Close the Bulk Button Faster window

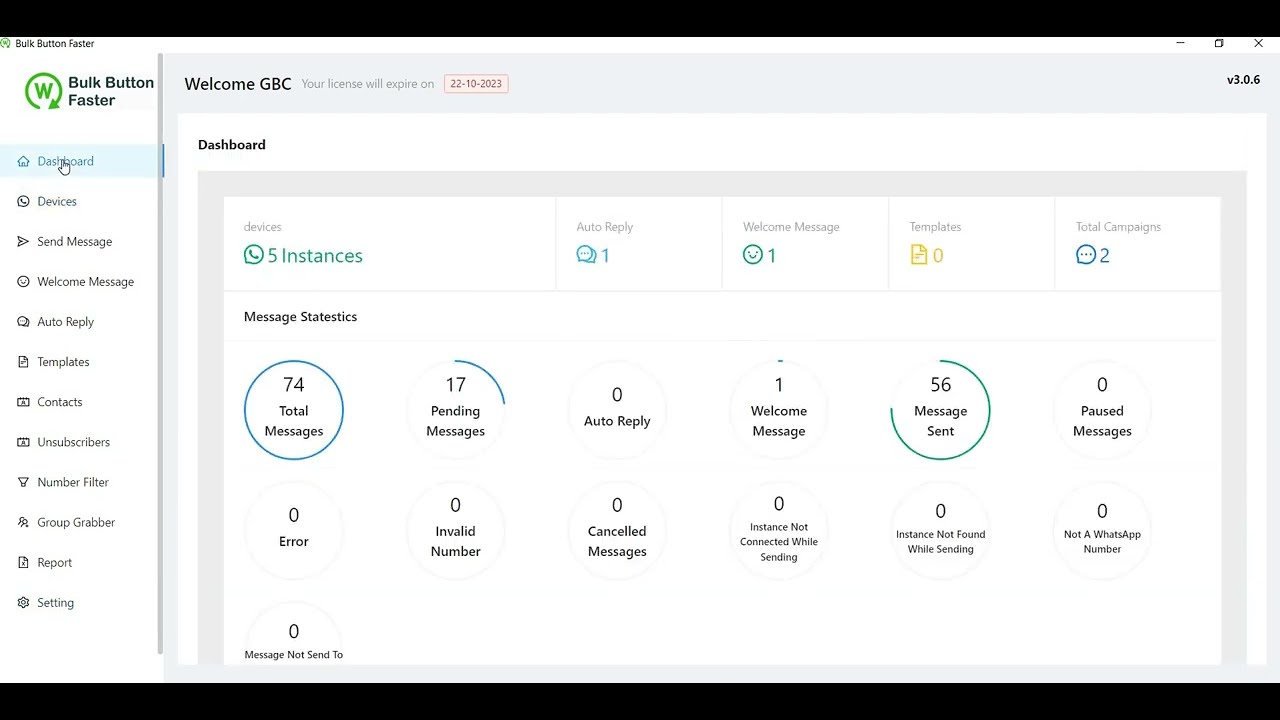(1258, 43)
